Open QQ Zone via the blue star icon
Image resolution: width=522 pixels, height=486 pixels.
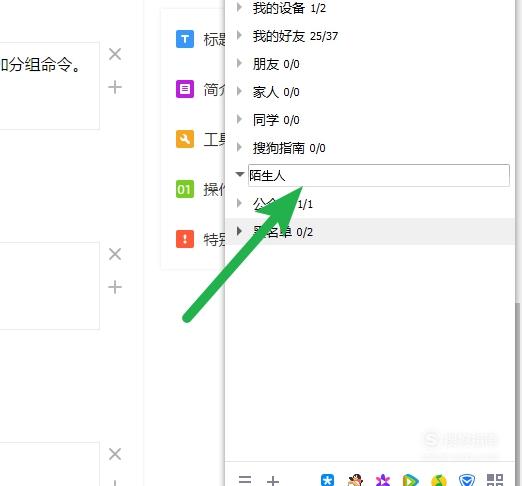click(327, 480)
